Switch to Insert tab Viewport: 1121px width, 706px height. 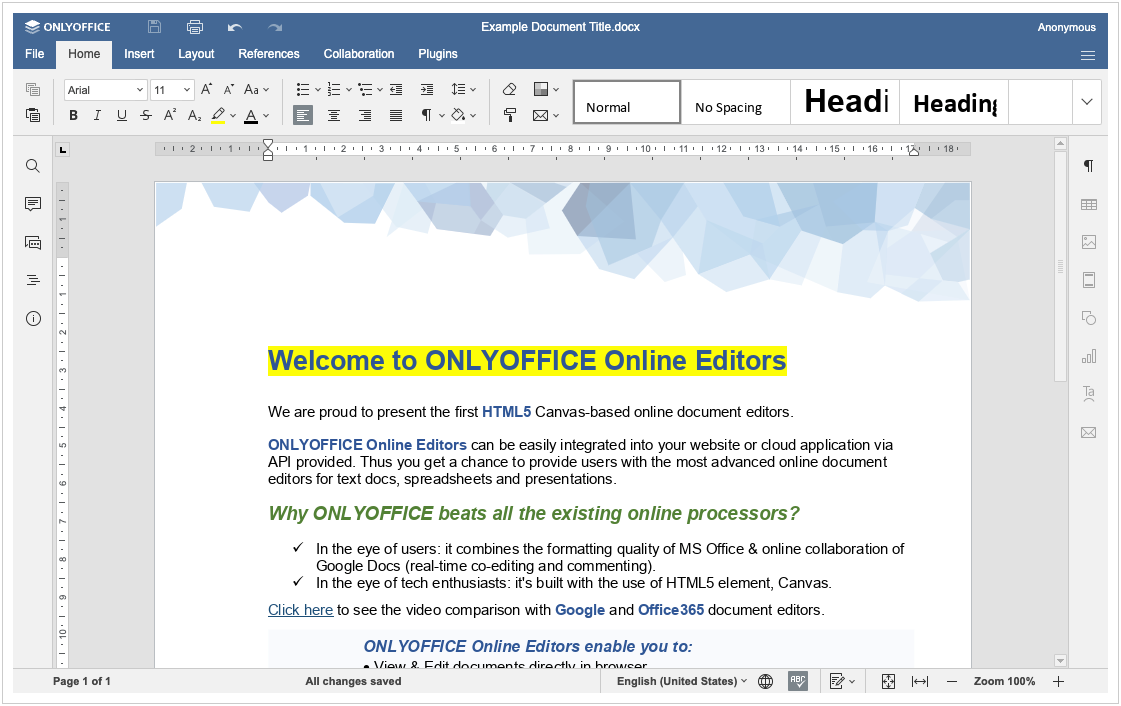139,54
